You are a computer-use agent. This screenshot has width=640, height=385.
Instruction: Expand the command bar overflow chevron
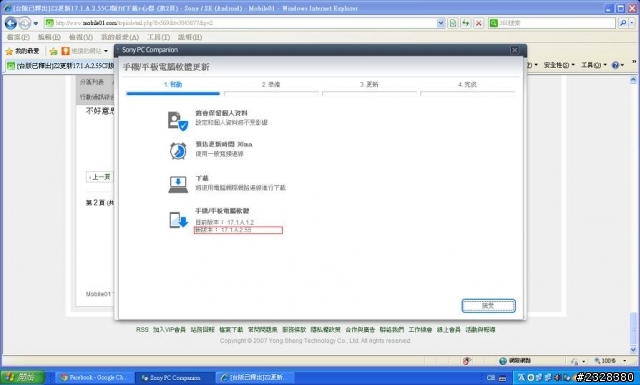[634, 62]
